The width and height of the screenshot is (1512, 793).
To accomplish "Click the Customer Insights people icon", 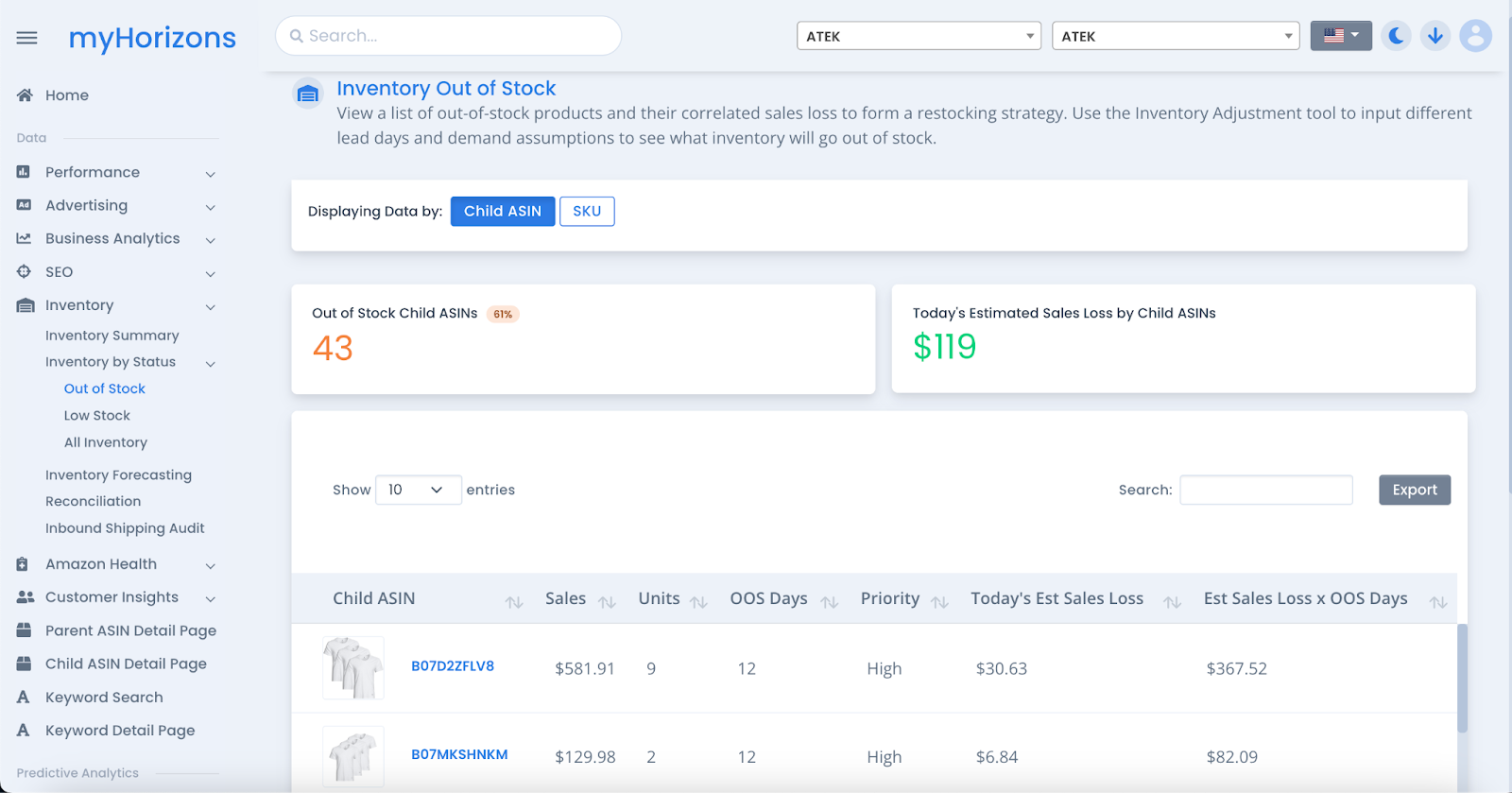I will pyautogui.click(x=26, y=597).
